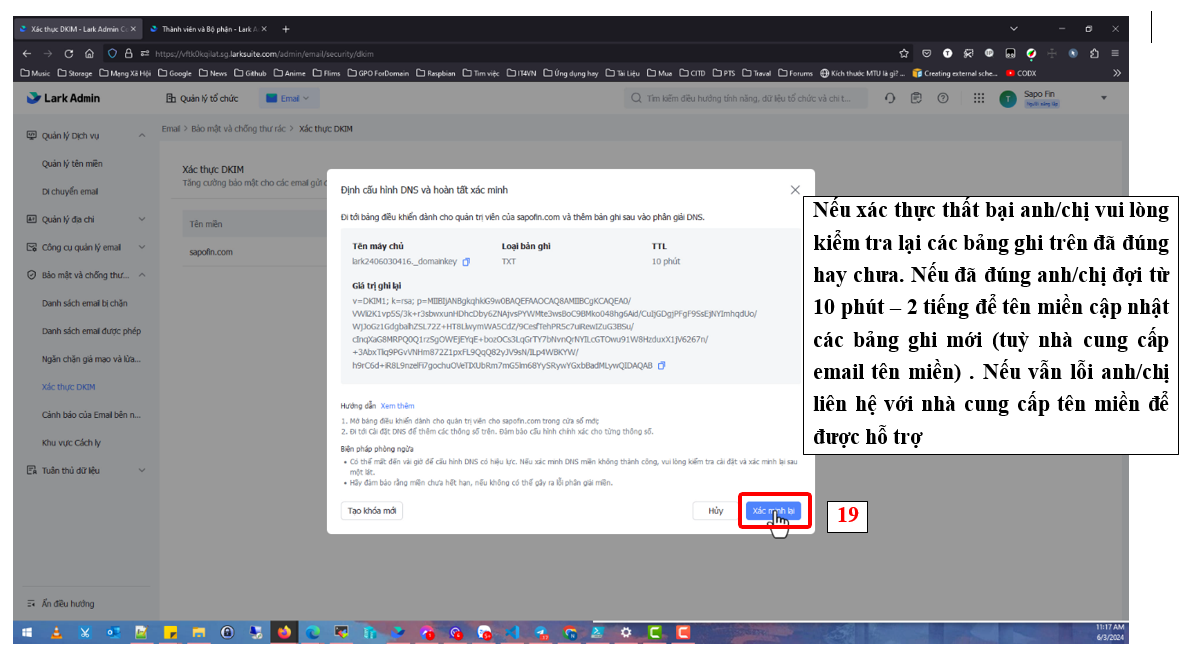This screenshot has width=1191, height=659.
Task: Open VLC from the taskbar
Action: pos(55,632)
